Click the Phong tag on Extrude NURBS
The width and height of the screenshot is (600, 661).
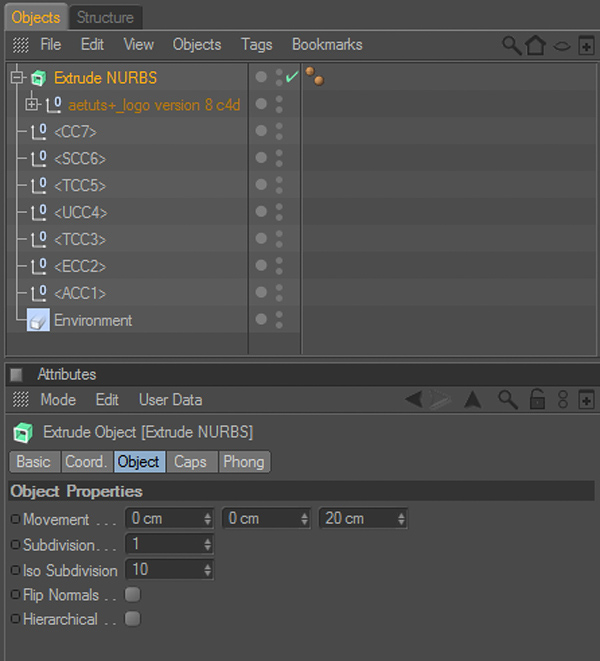click(315, 76)
